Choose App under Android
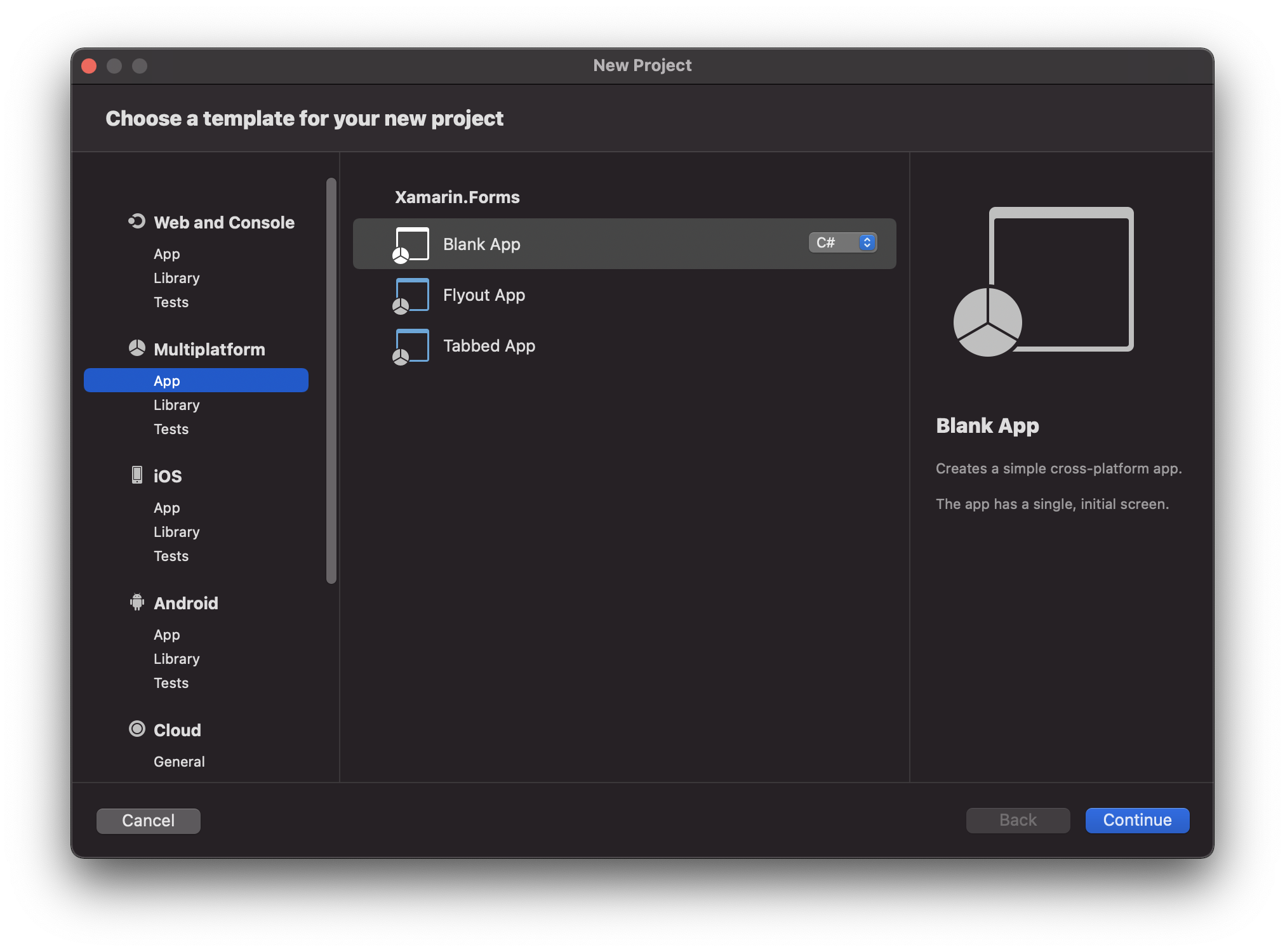This screenshot has height=952, width=1285. tap(167, 635)
